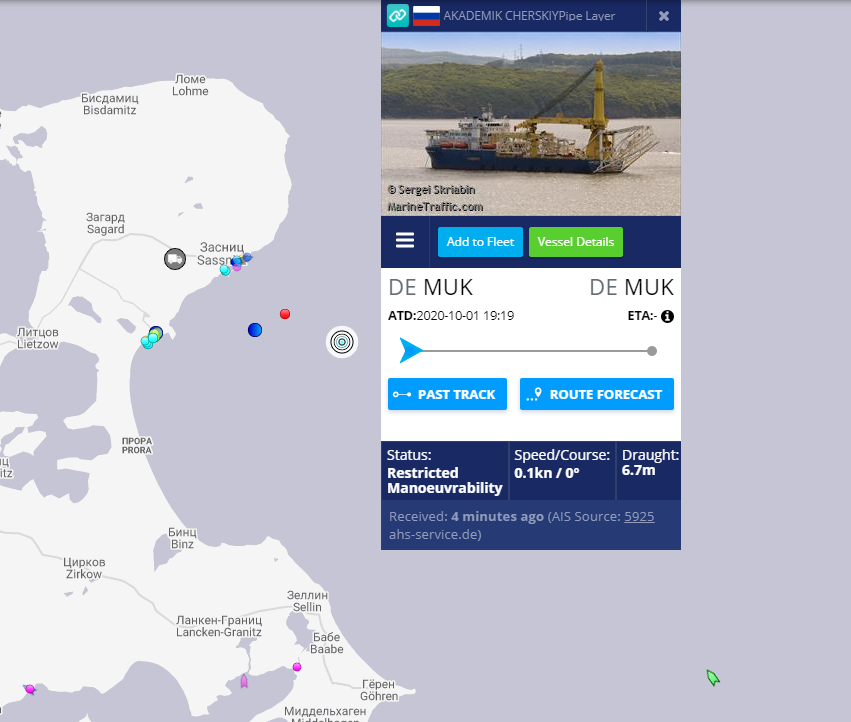Click the Russian flag icon
Image resolution: width=851 pixels, height=722 pixels.
click(x=426, y=16)
